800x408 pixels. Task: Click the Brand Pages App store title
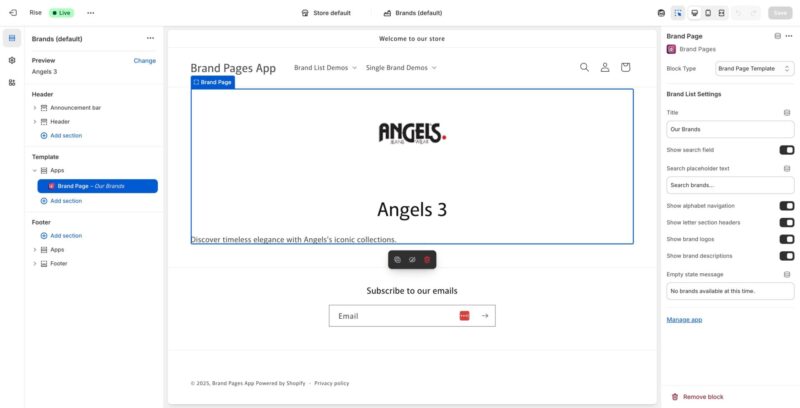click(233, 68)
